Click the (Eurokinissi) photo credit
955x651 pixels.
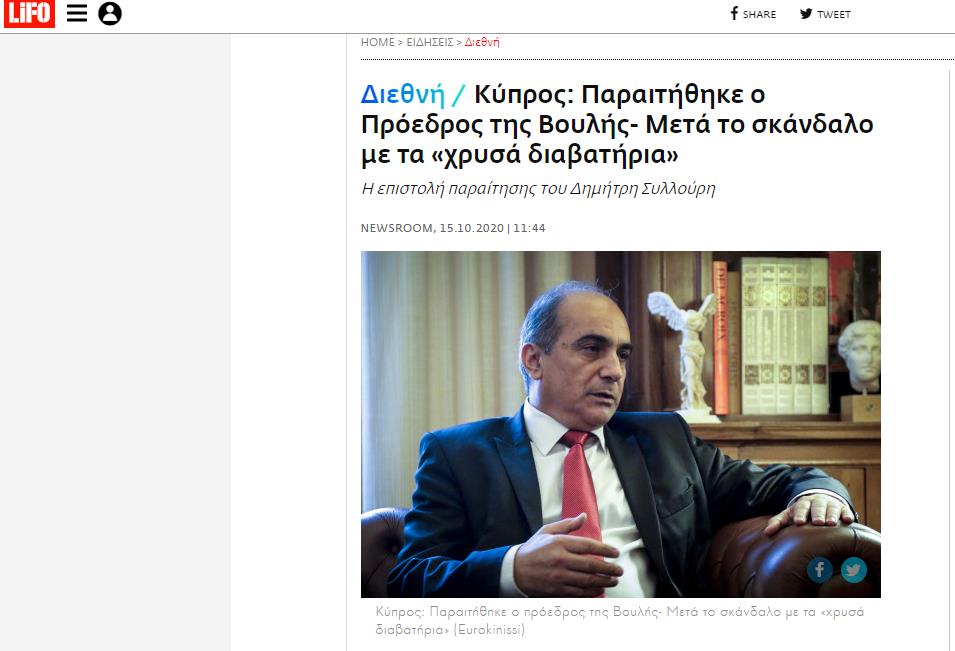click(x=489, y=630)
